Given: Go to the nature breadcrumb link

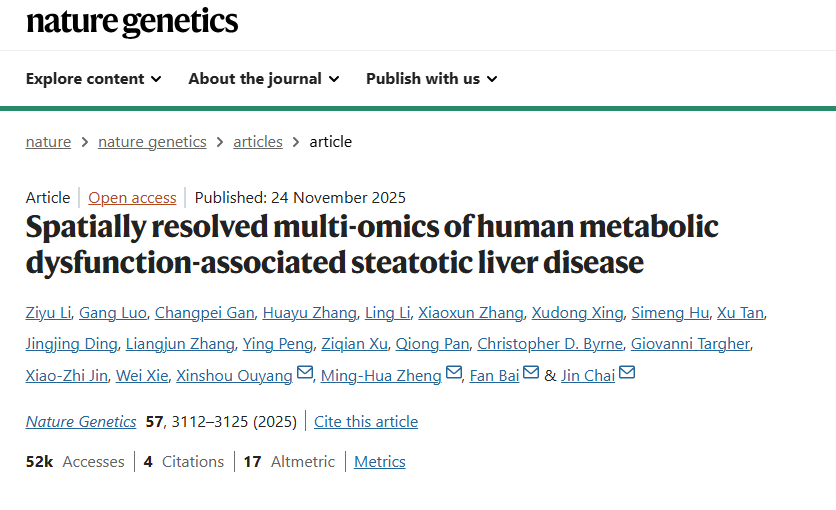Looking at the screenshot, I should (48, 142).
